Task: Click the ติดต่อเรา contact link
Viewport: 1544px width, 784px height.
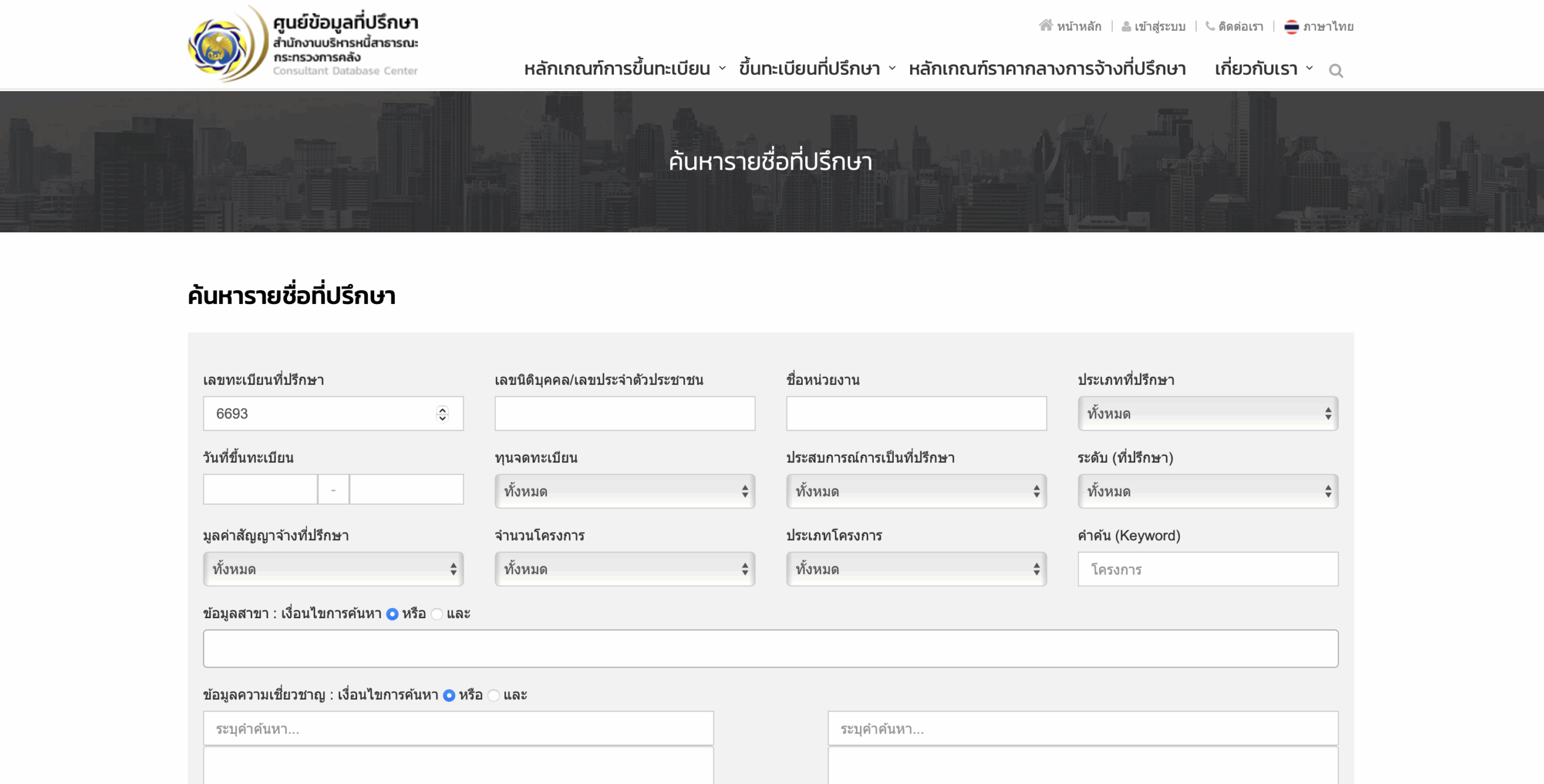Action: [1239, 26]
